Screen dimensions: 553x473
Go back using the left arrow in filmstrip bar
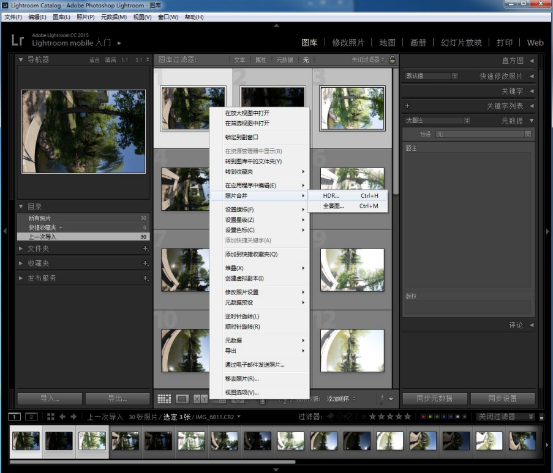(x=62, y=417)
